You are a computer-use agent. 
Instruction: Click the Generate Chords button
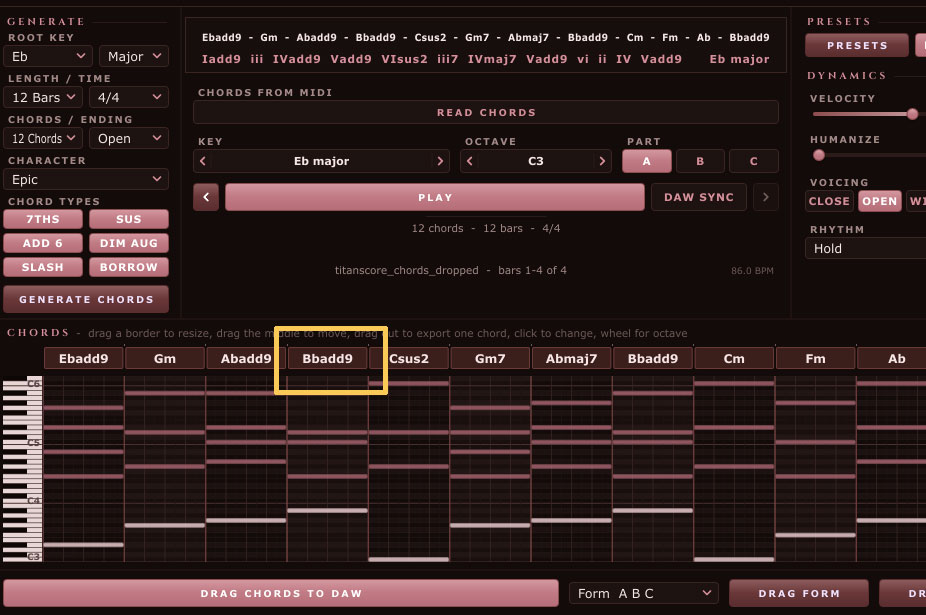86,300
